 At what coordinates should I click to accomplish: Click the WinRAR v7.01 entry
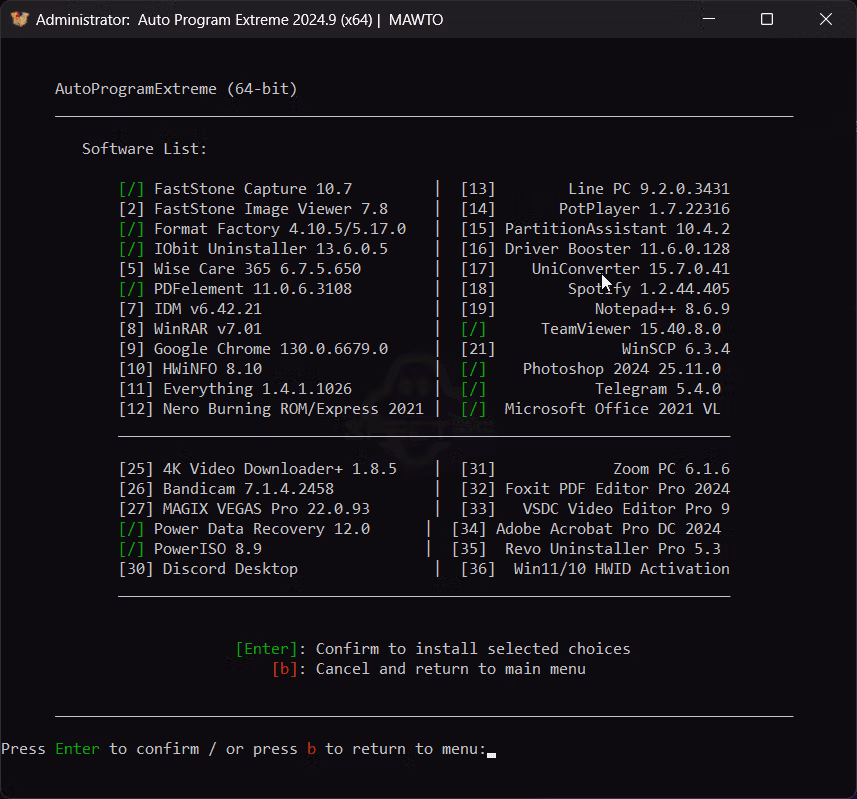point(190,329)
